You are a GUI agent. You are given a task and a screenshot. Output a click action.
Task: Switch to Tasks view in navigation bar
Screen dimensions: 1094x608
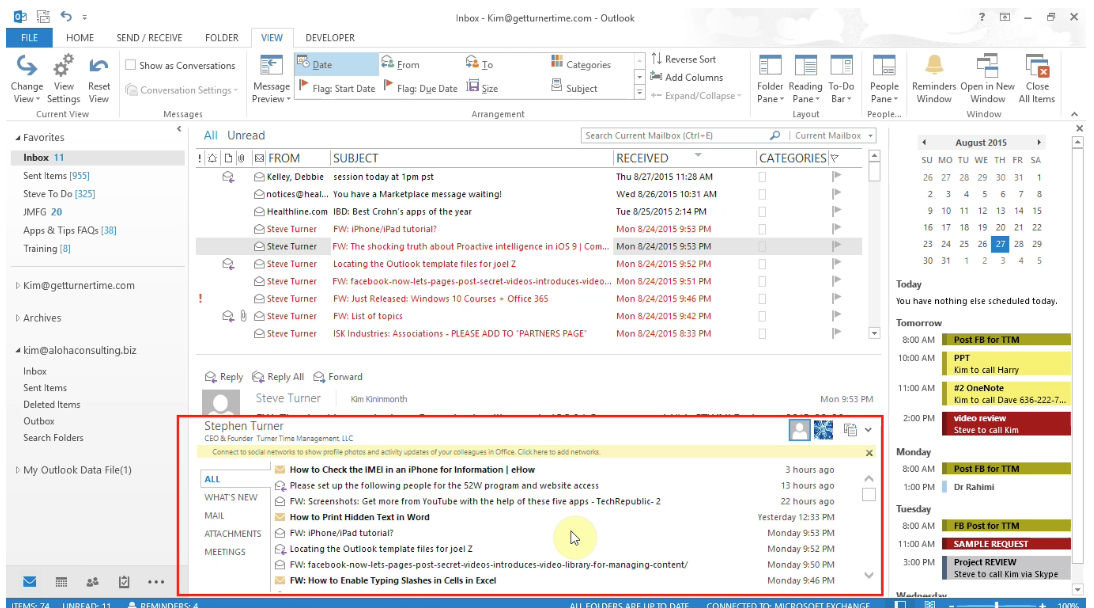(123, 581)
